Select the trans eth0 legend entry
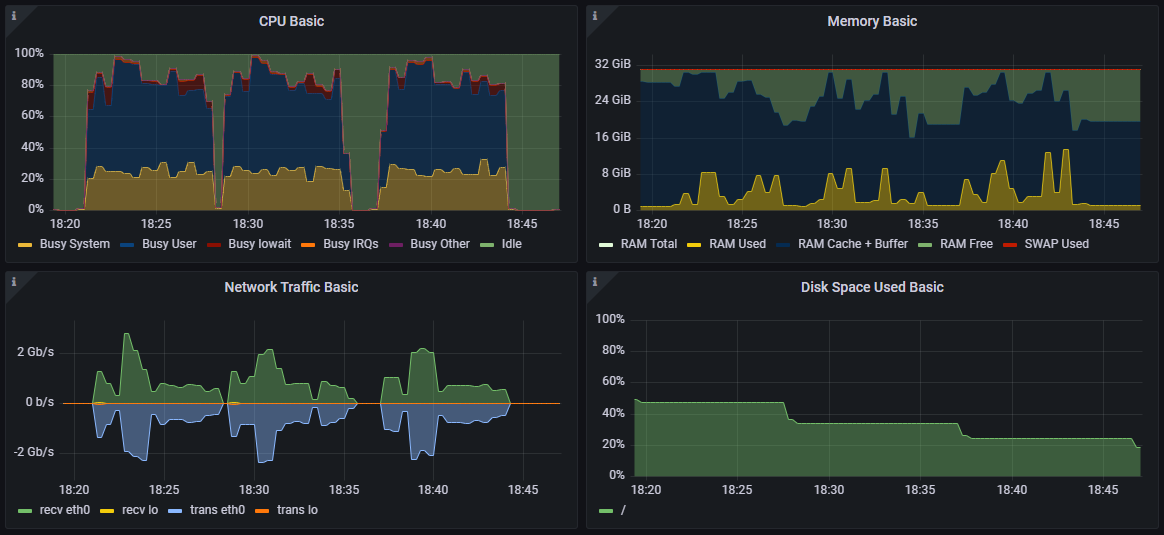 (x=217, y=510)
